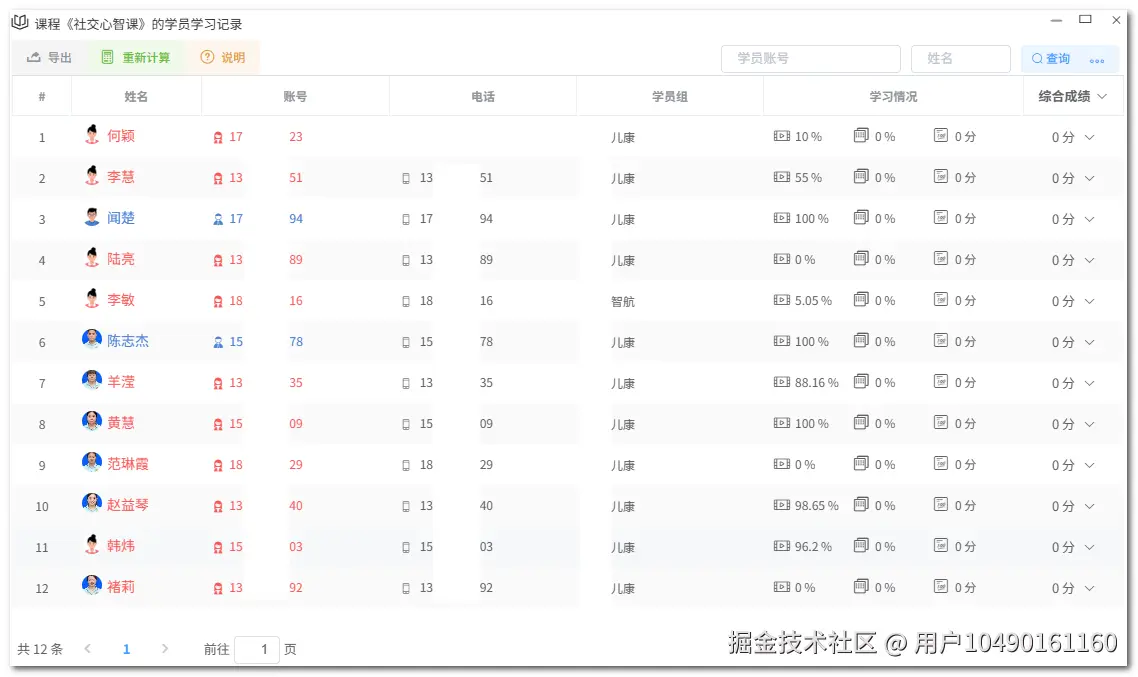Viewport: 1138px width, 677px height.
Task: Click the app logo in the title bar
Action: point(18,21)
